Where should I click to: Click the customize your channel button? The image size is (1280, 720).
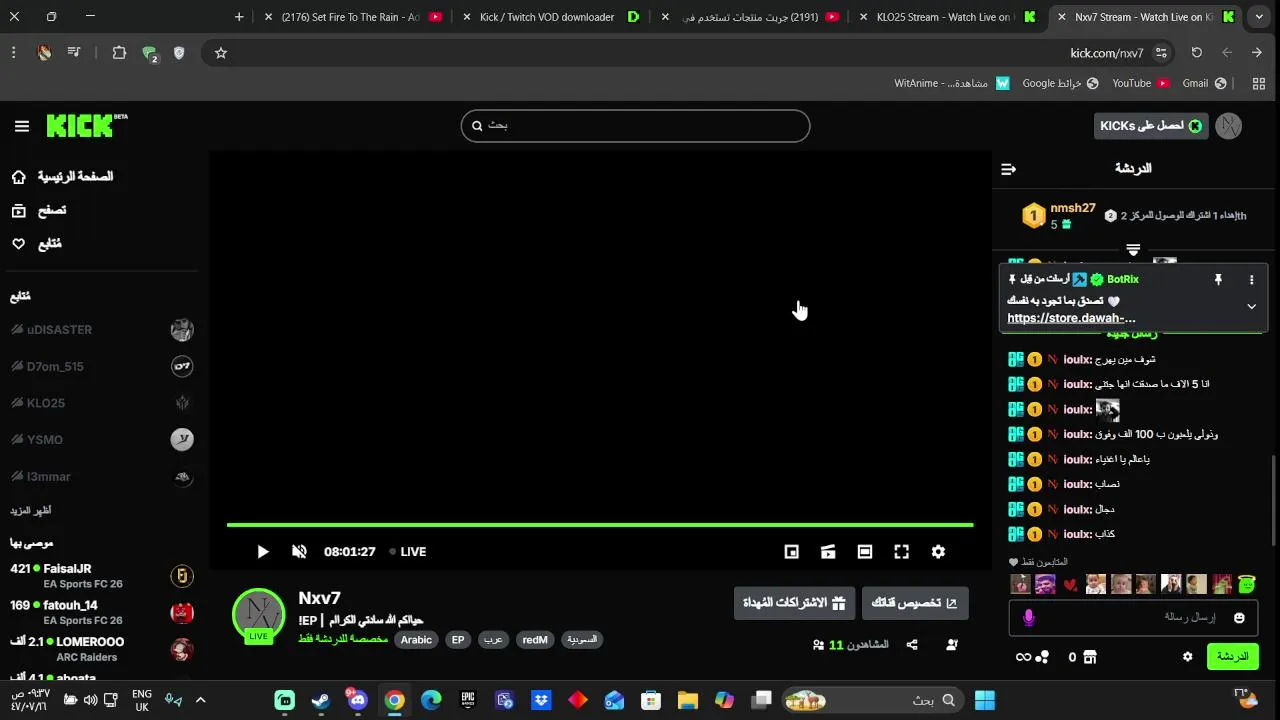point(915,603)
